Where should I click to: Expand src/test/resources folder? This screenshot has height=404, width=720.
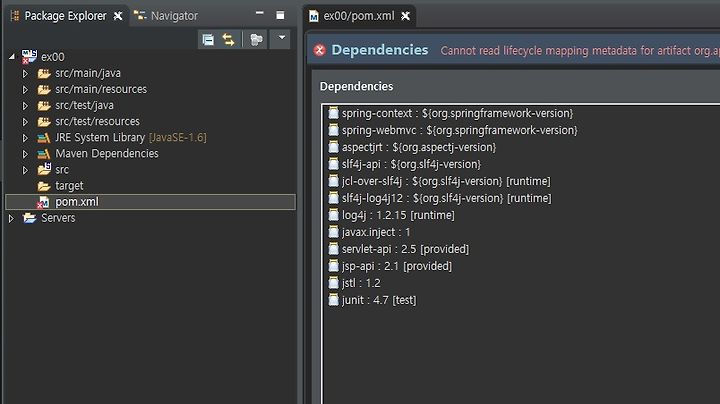pyautogui.click(x=25, y=122)
